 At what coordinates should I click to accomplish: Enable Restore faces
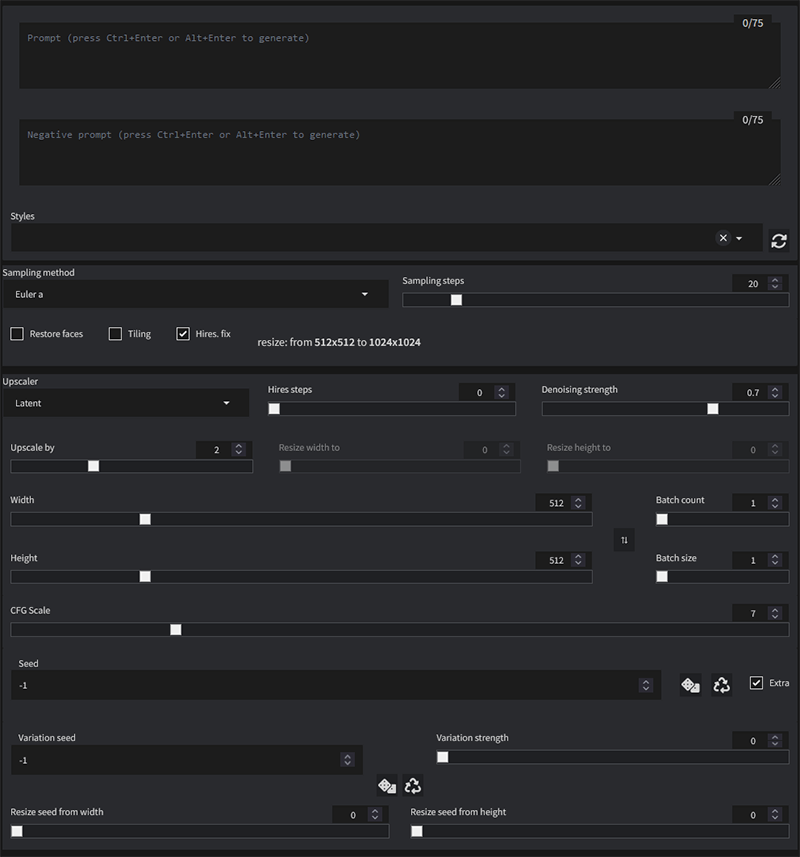click(17, 333)
